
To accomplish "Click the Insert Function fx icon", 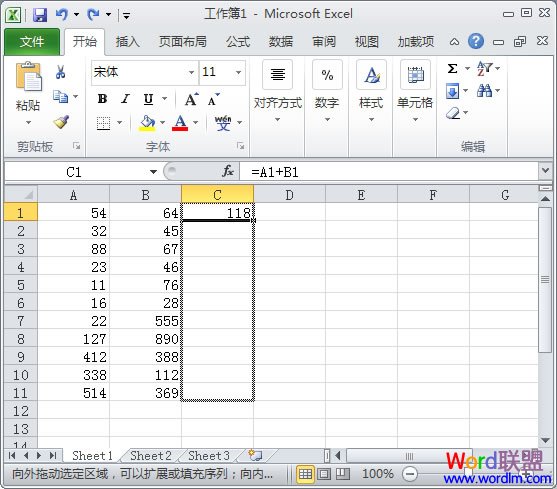I will (x=228, y=172).
